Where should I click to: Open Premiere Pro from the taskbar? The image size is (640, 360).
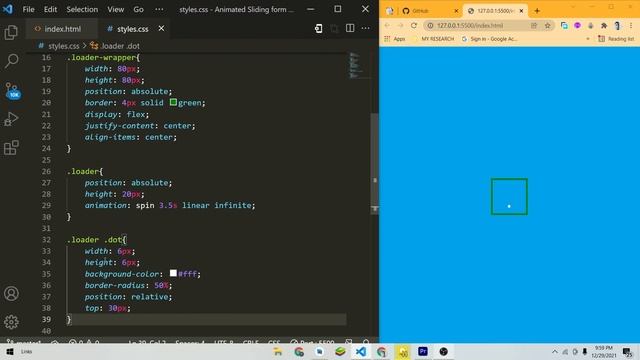click(x=423, y=351)
